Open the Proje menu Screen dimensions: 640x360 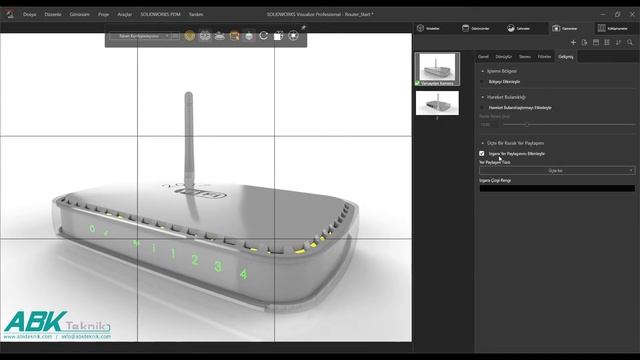[103, 14]
